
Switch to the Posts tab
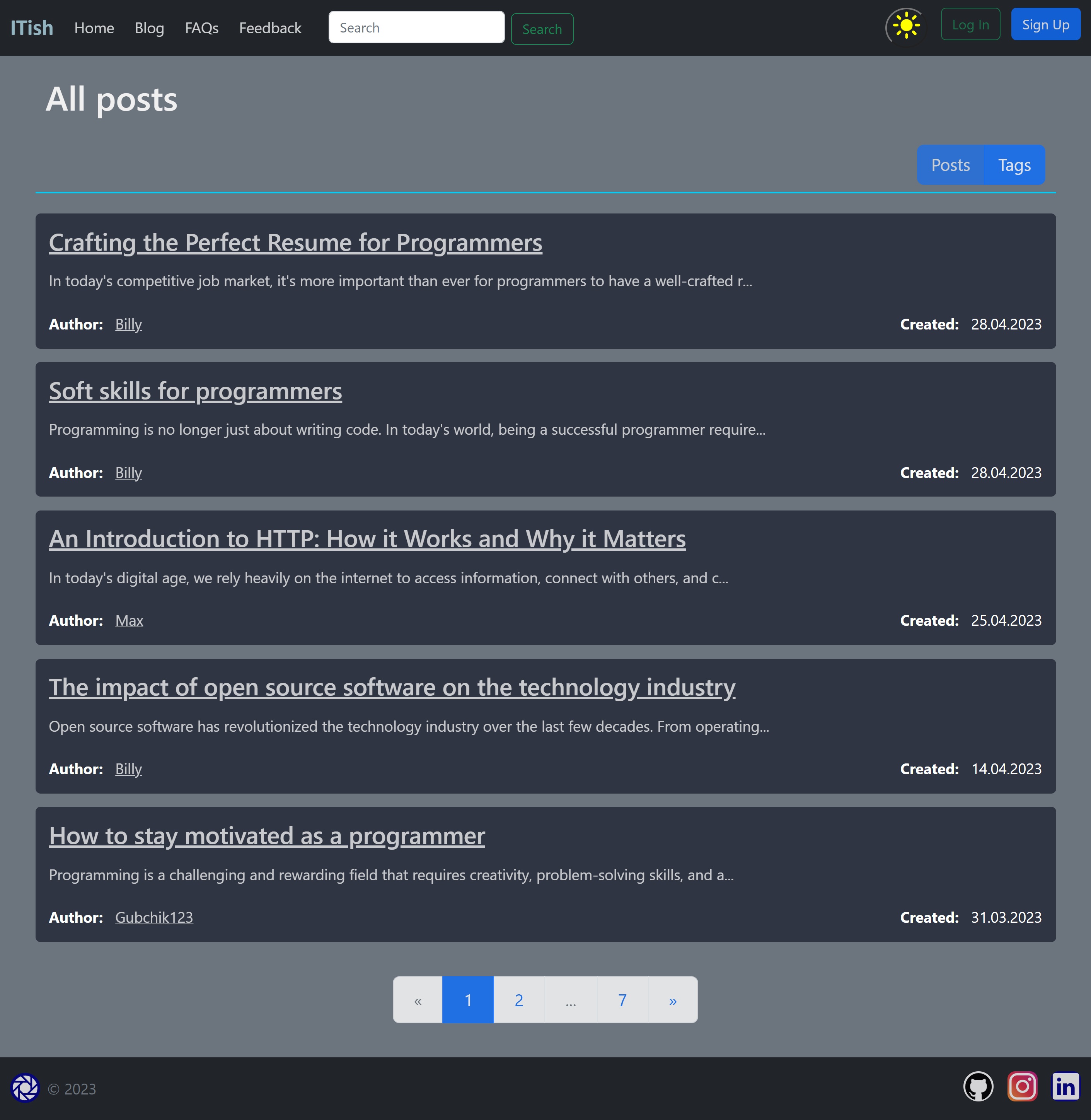pos(950,165)
